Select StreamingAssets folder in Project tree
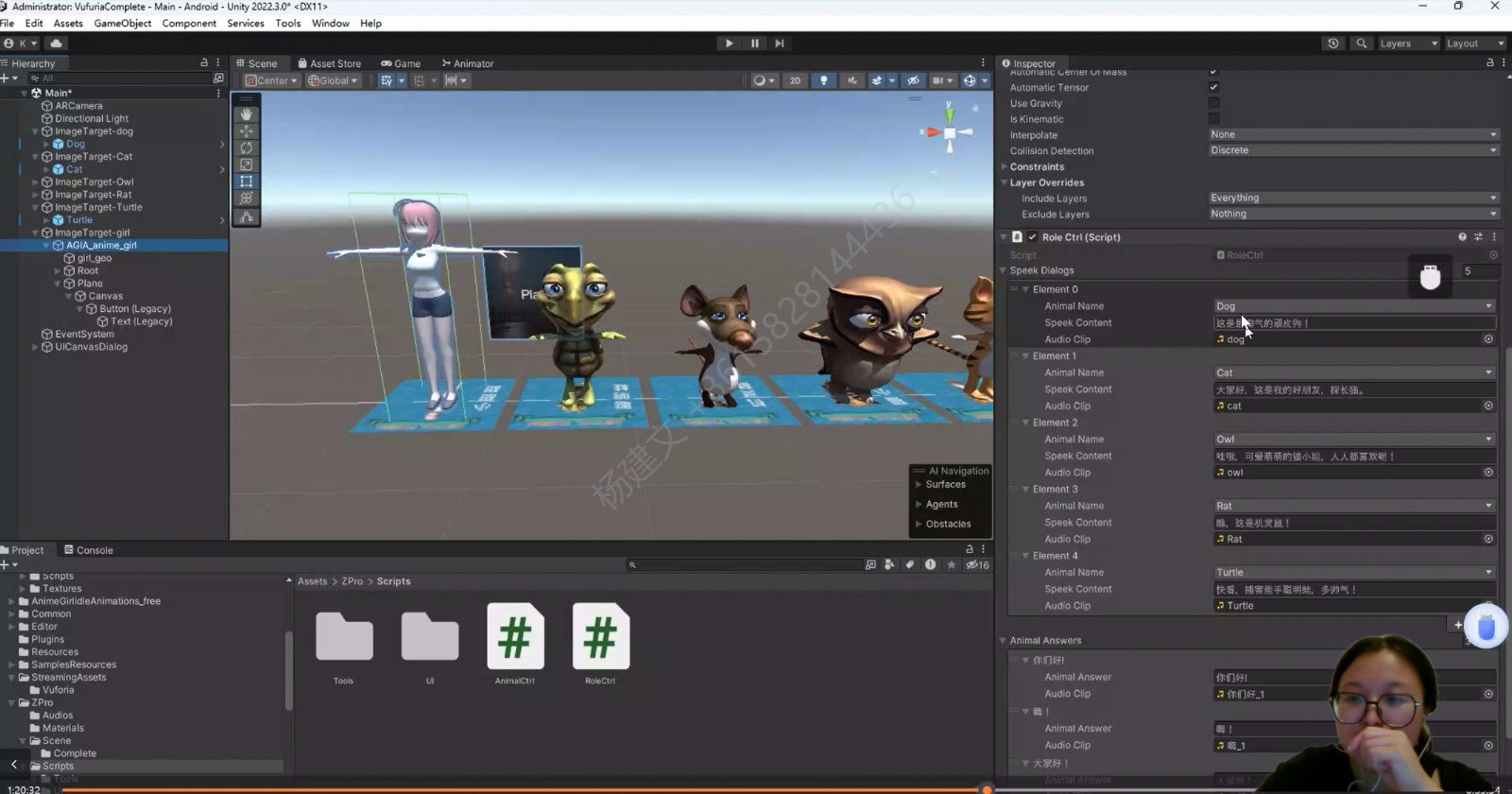The width and height of the screenshot is (1512, 794). (x=69, y=678)
